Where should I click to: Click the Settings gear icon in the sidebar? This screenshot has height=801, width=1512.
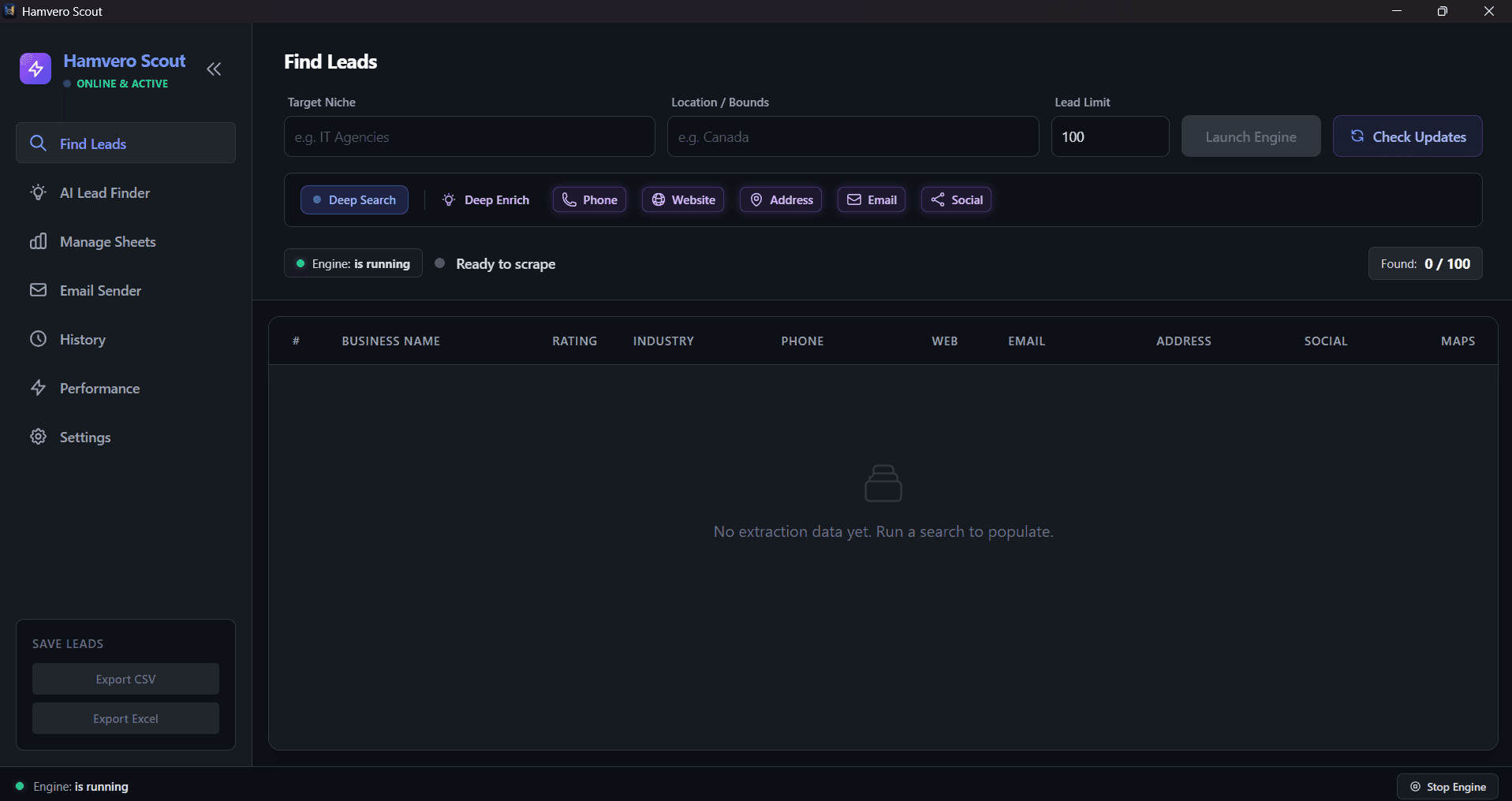click(38, 437)
